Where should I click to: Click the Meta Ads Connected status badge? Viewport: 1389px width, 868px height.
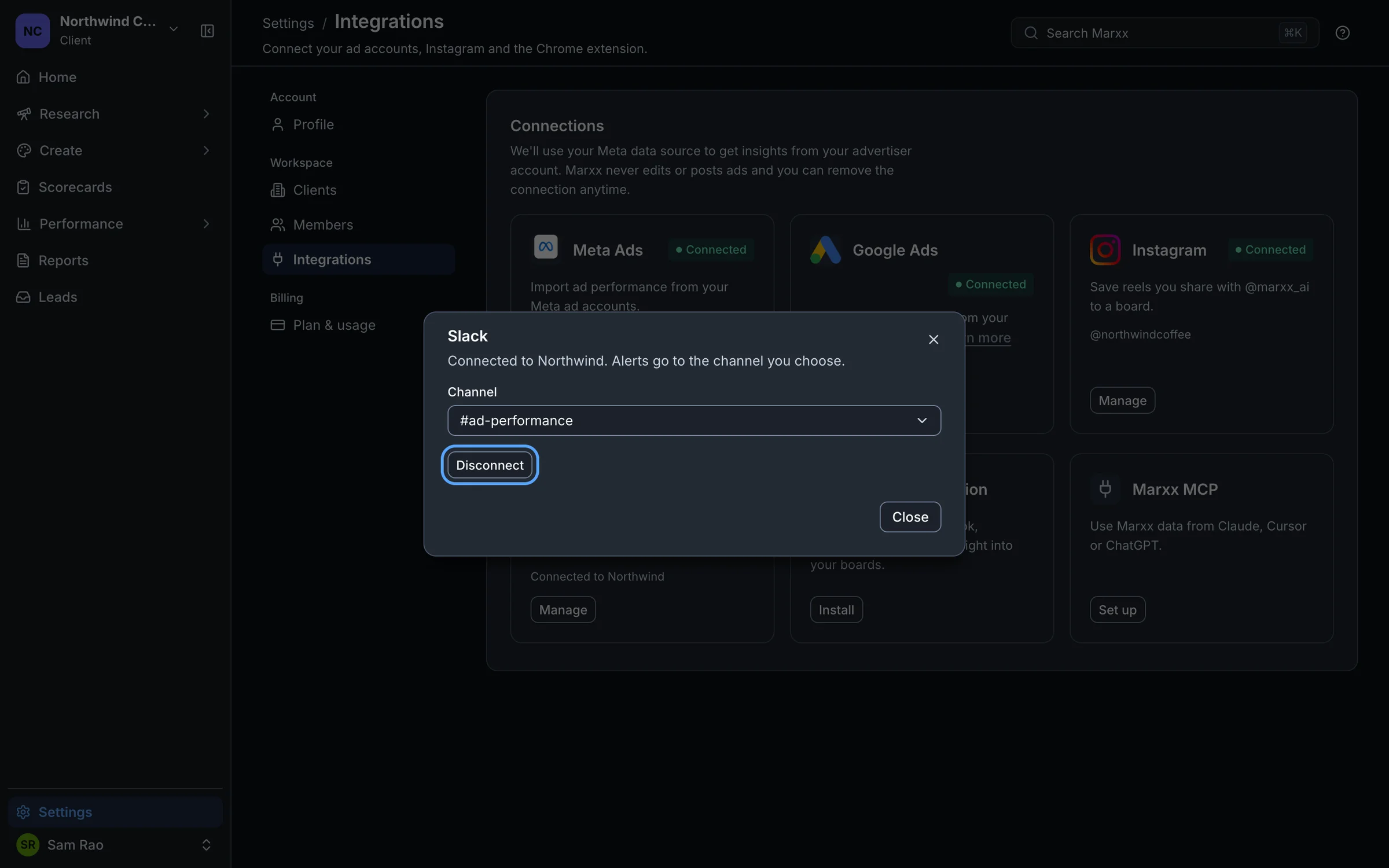tap(711, 249)
